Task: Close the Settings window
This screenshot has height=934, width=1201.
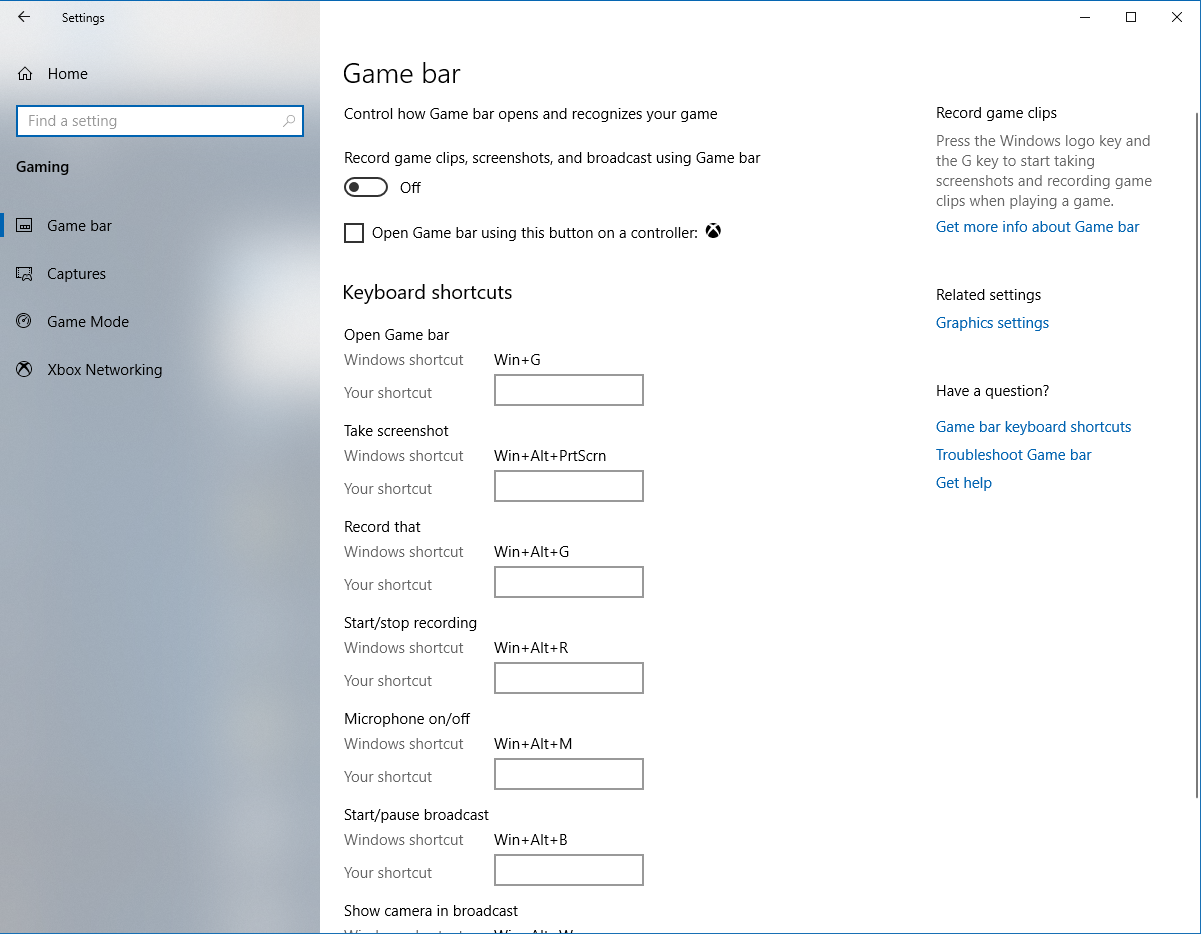Action: point(1177,17)
